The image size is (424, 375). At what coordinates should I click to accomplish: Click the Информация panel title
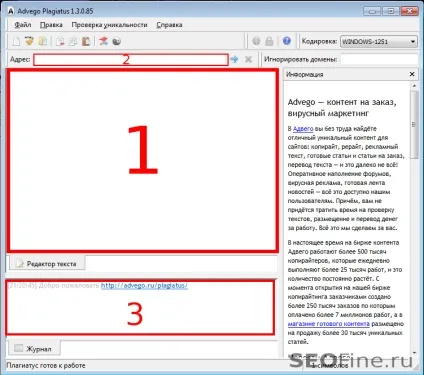coord(305,74)
